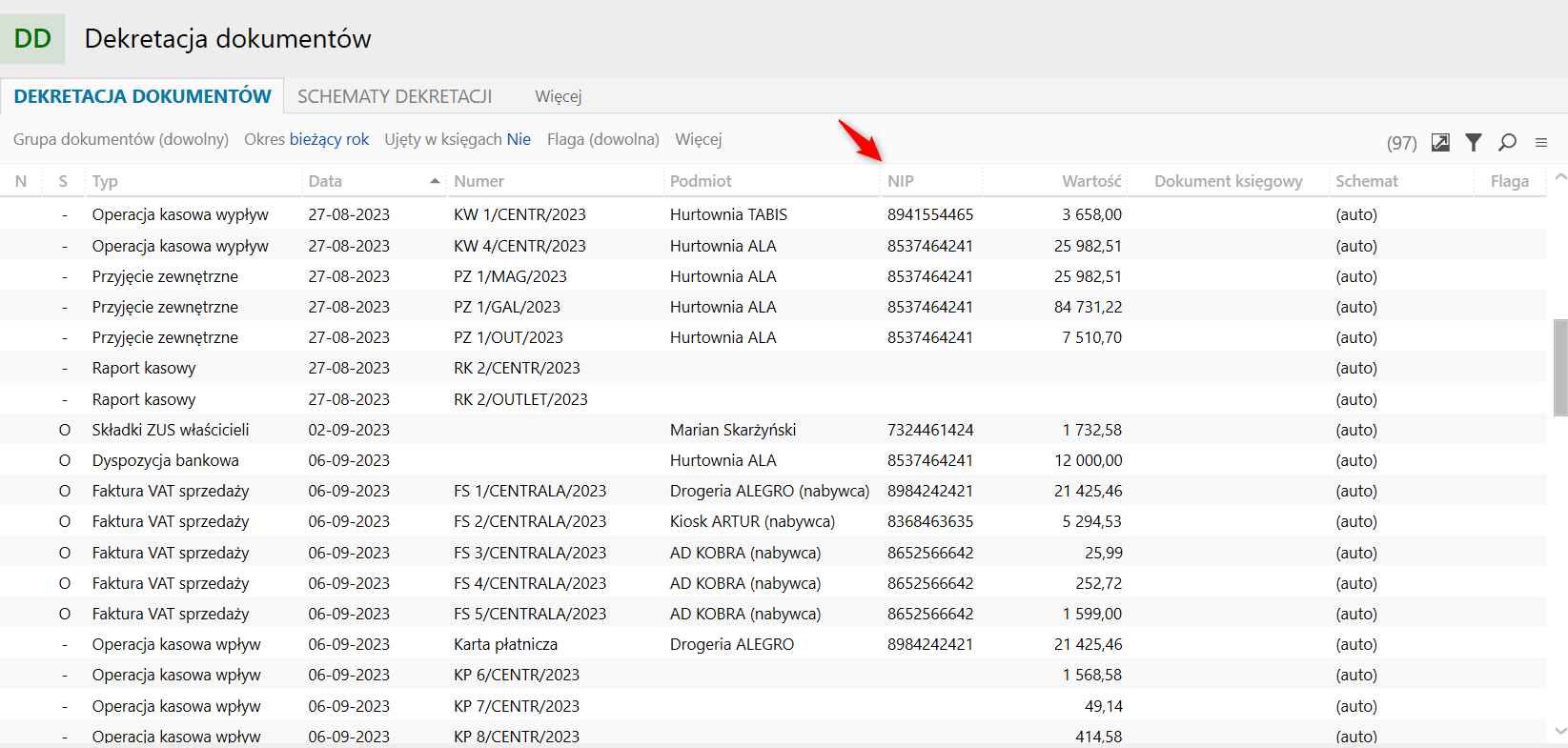Screen dimensions: 1568x748
Task: Sort by the S column header
Action: point(63,181)
